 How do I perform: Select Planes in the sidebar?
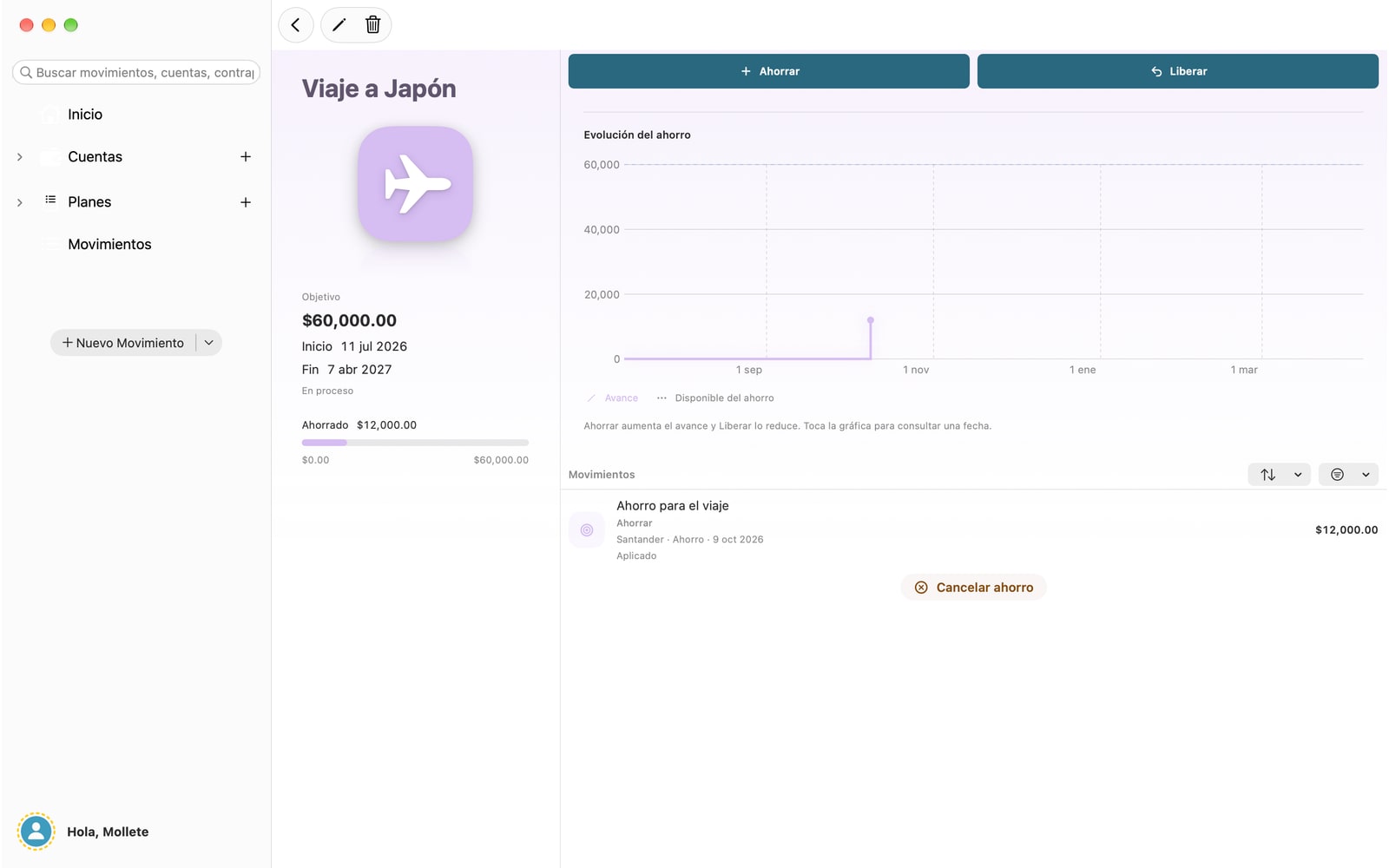click(x=89, y=202)
